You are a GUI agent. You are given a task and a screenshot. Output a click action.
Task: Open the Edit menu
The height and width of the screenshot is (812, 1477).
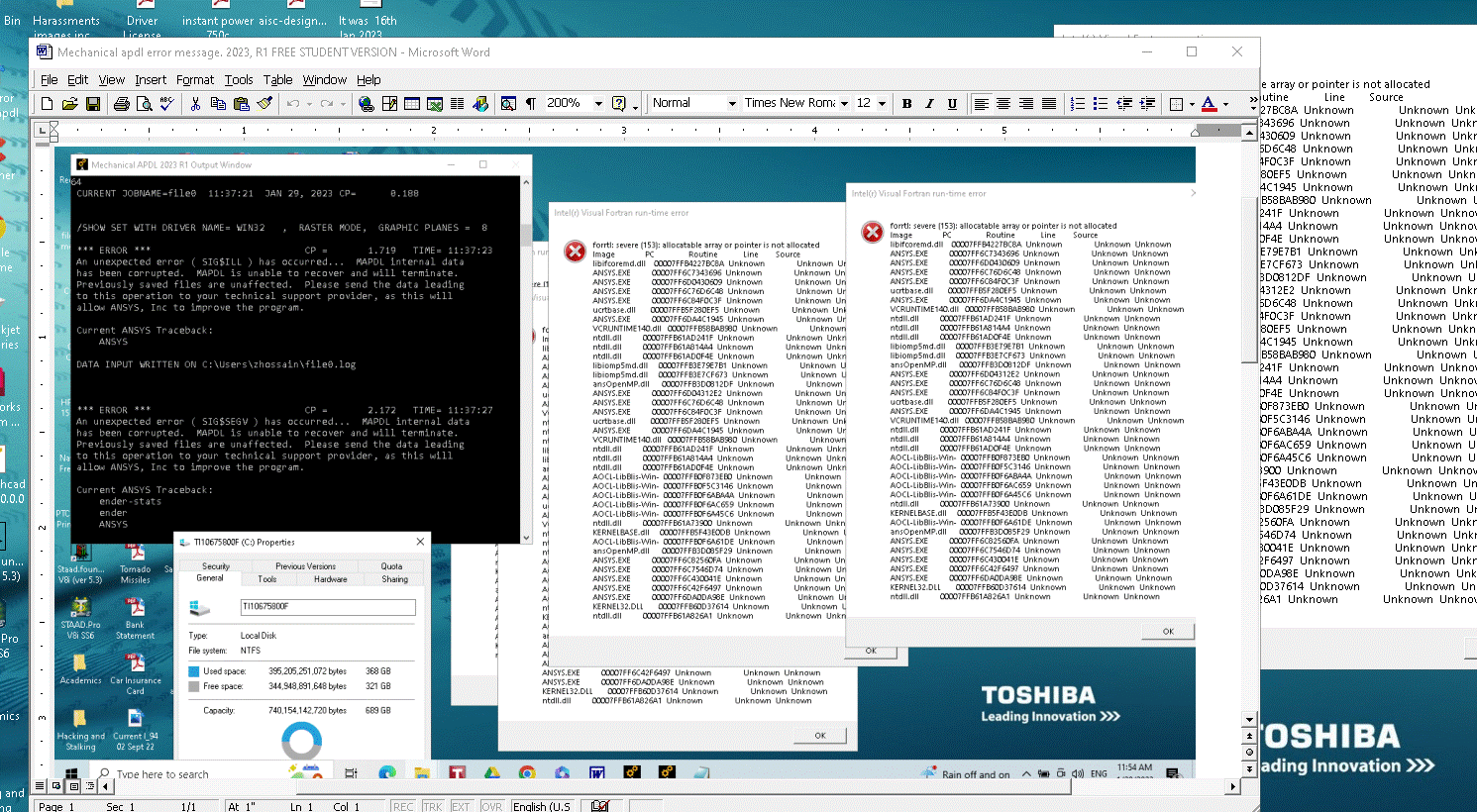pos(78,79)
